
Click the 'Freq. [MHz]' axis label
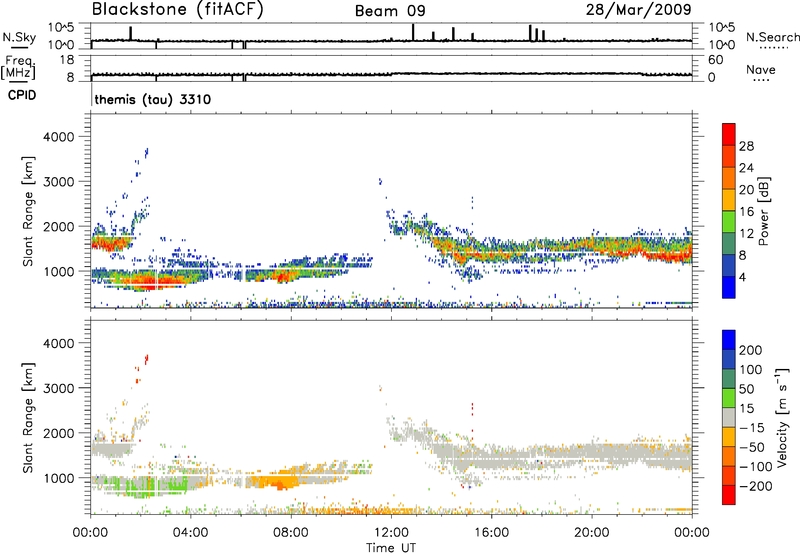(x=18, y=68)
